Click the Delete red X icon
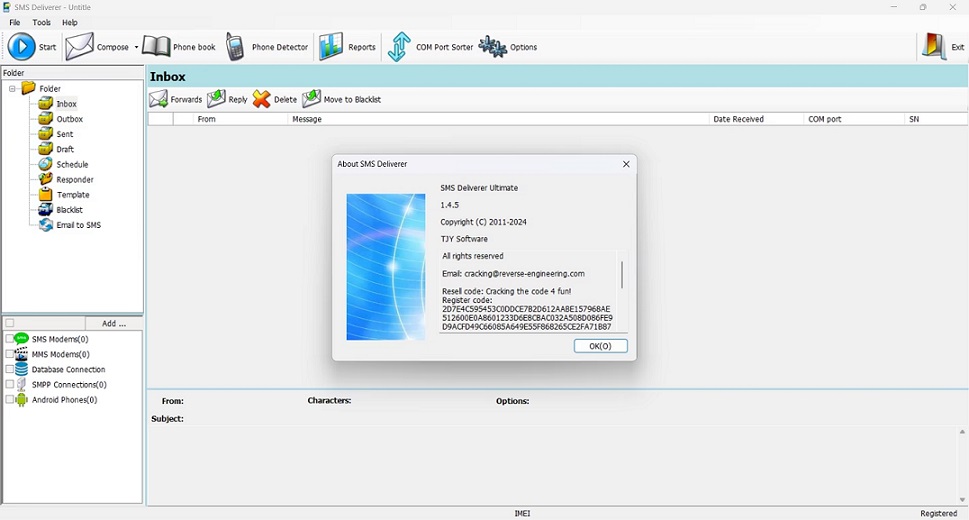Screen dimensions: 969x520 [261, 99]
